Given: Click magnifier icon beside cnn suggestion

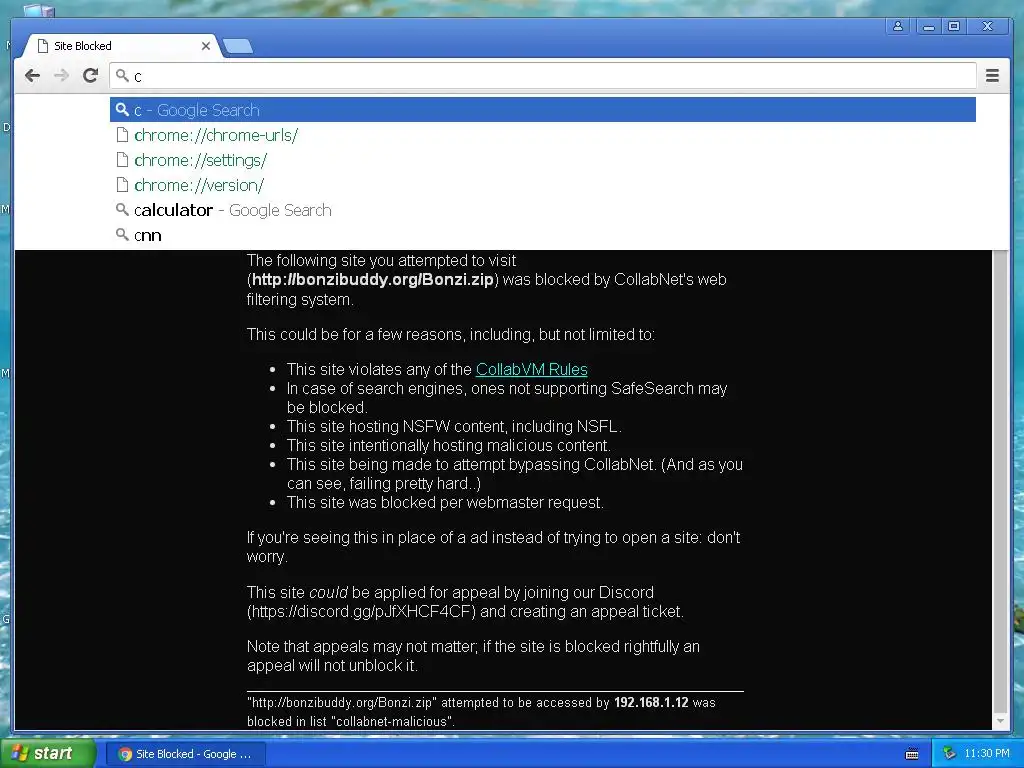Looking at the screenshot, I should (122, 234).
